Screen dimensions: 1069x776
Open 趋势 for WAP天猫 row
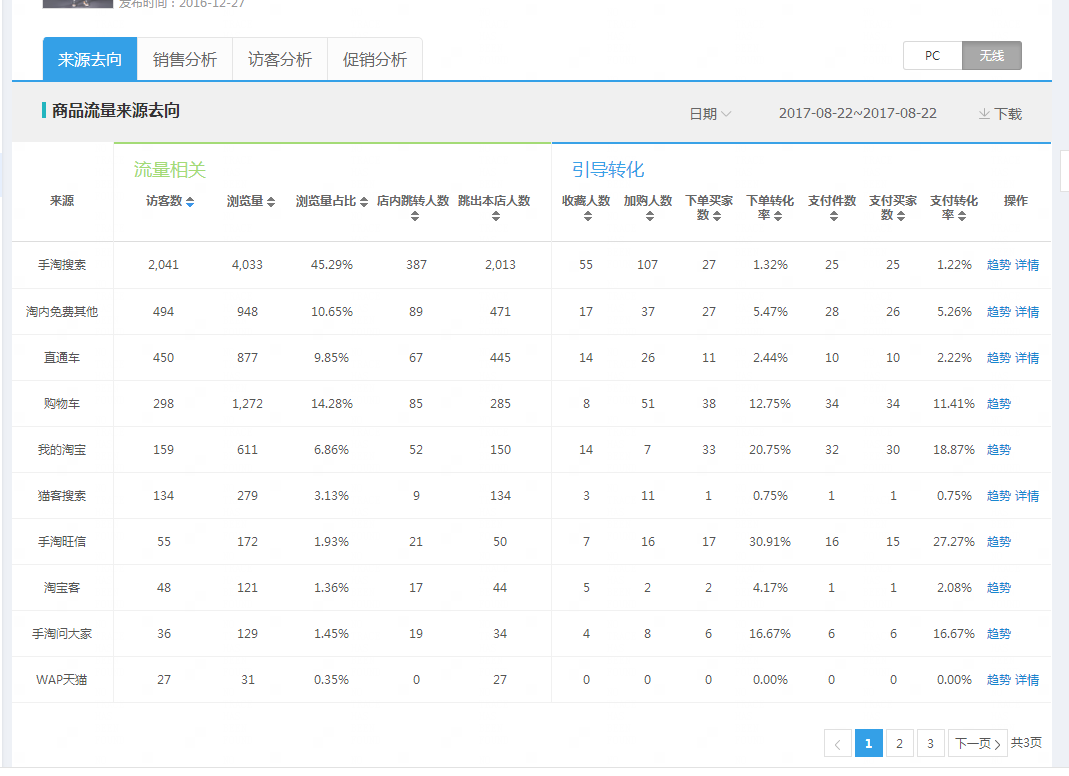click(x=999, y=680)
